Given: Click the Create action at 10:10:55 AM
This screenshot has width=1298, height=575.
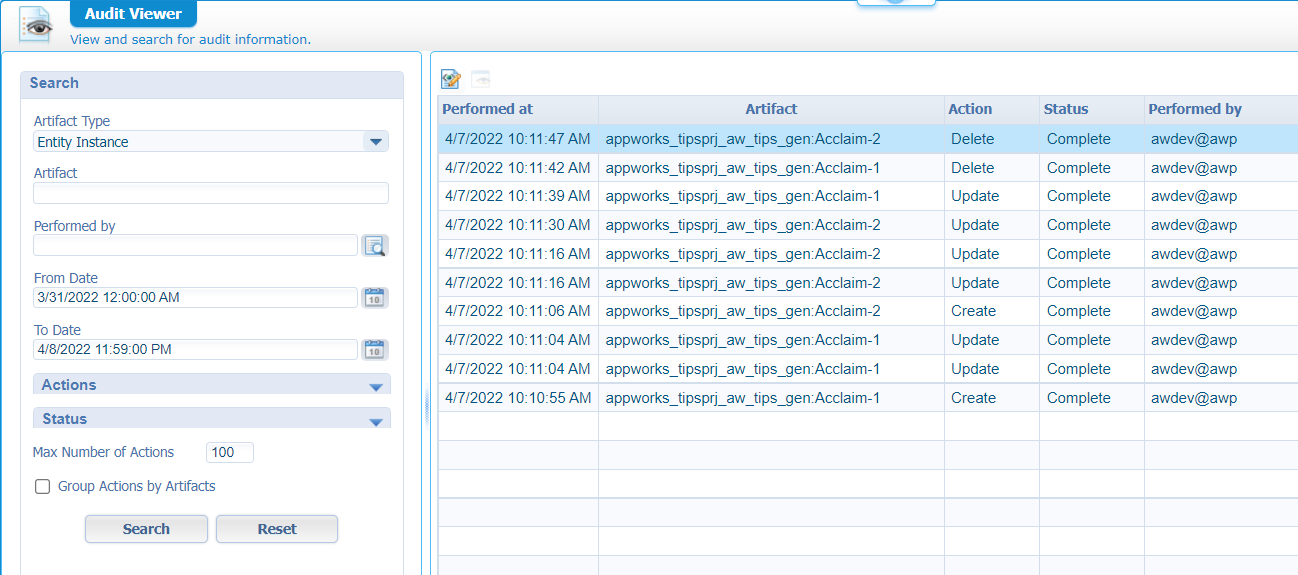Looking at the screenshot, I should (x=973, y=398).
